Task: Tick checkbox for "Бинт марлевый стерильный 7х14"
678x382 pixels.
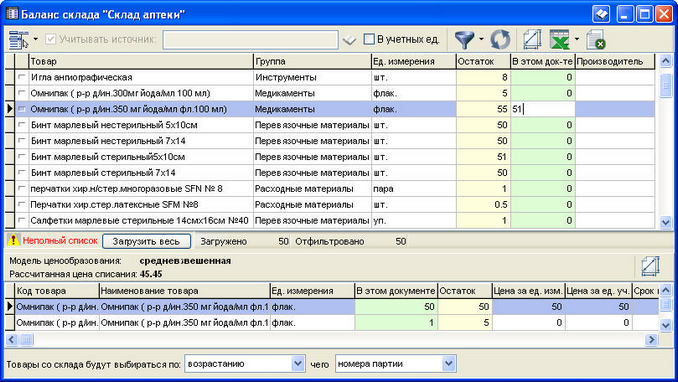Action: point(22,173)
